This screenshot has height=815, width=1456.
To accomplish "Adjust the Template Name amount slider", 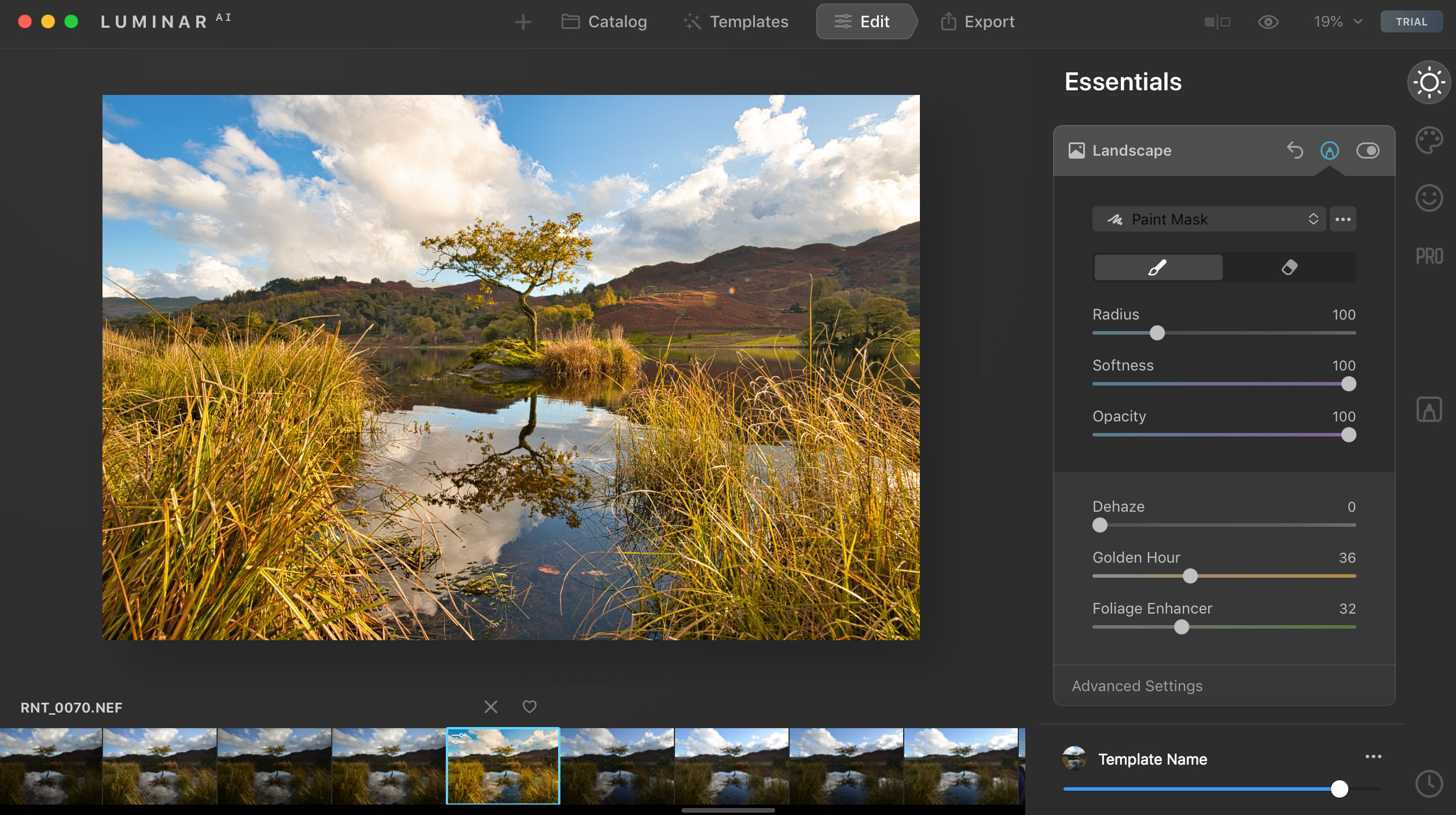I will click(x=1339, y=789).
